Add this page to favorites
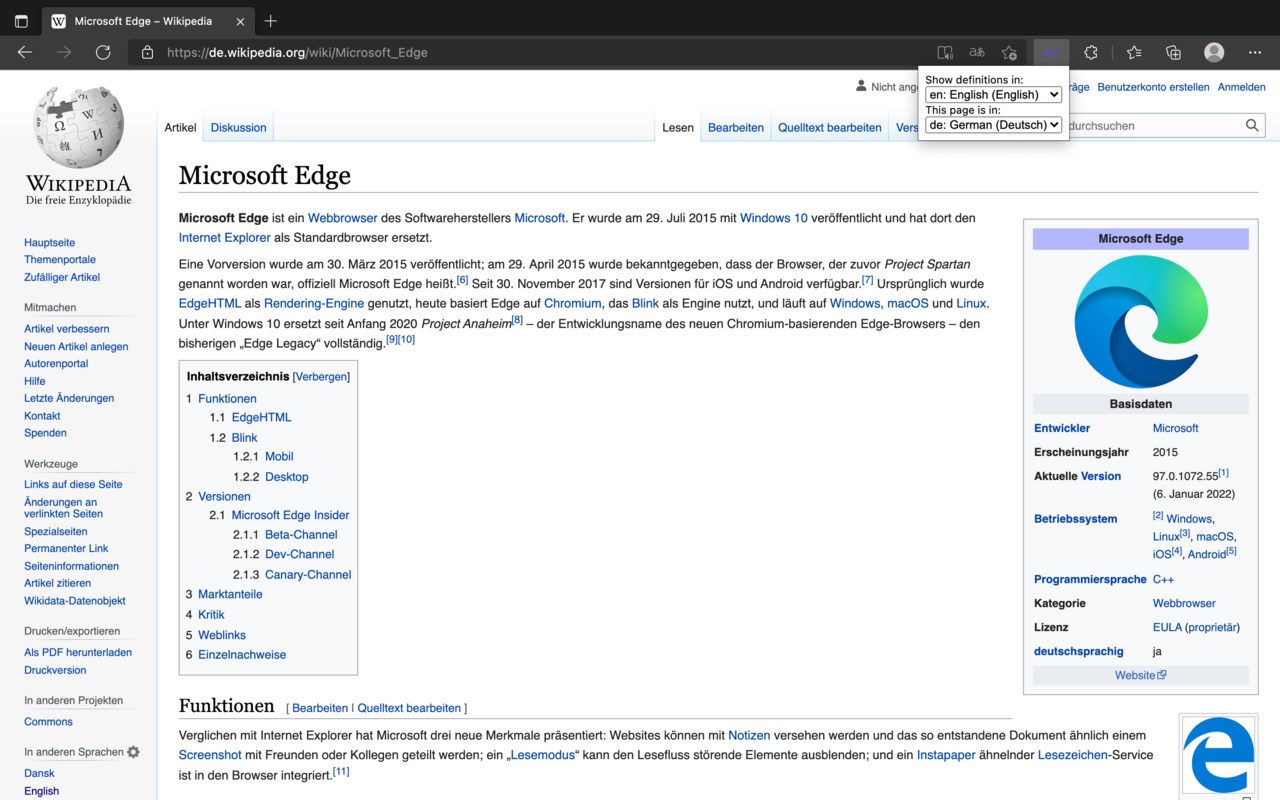Image resolution: width=1280 pixels, height=800 pixels. 1010,53
